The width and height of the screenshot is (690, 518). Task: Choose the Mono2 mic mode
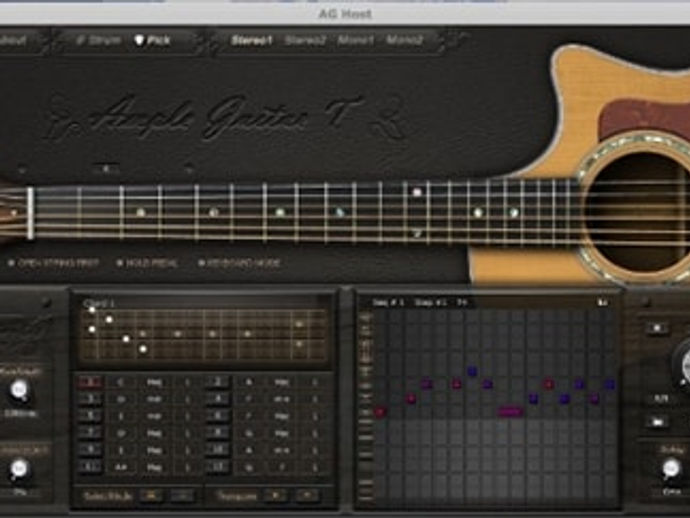click(x=404, y=40)
